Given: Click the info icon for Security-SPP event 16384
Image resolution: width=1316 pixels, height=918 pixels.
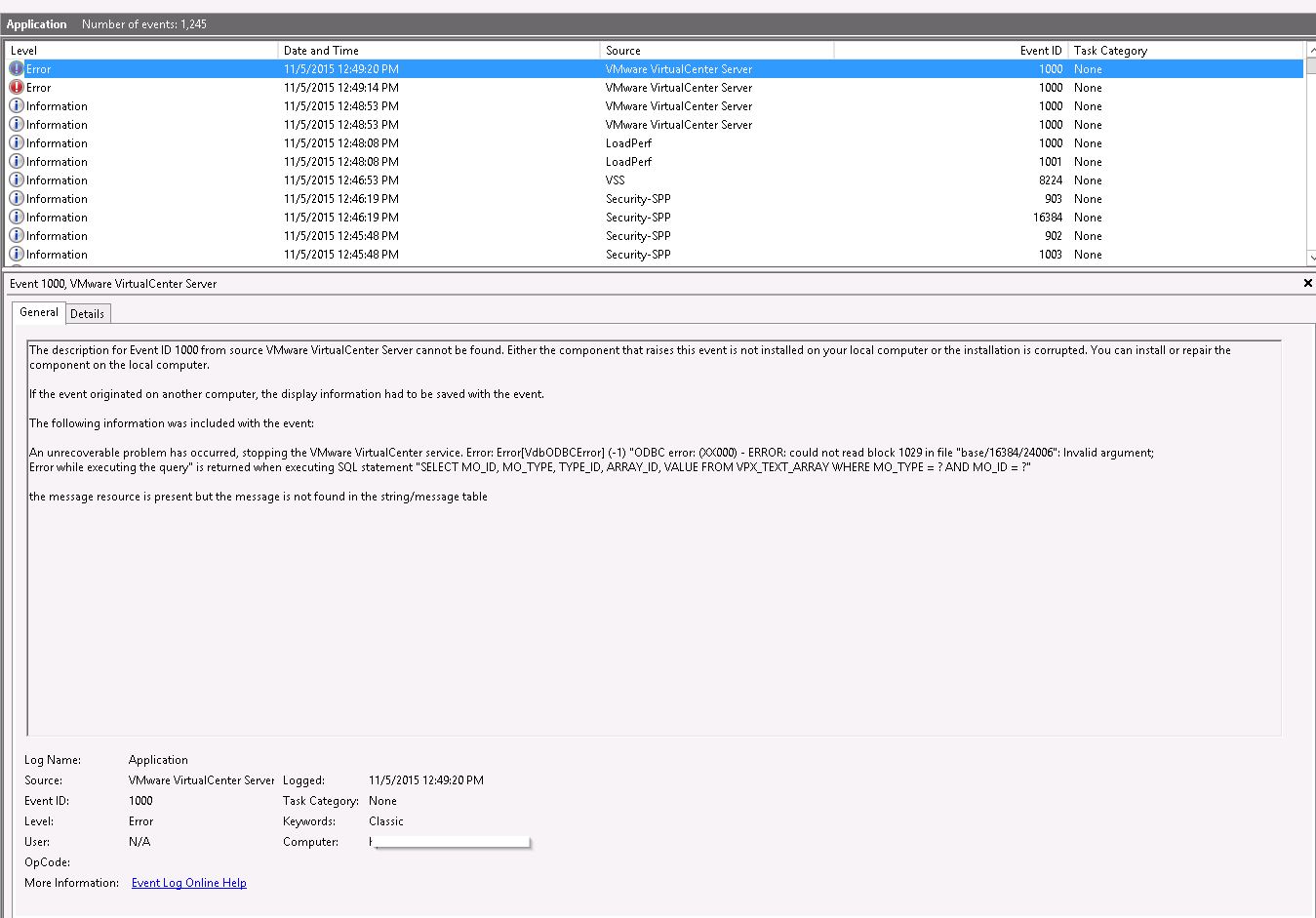Looking at the screenshot, I should point(17,218).
